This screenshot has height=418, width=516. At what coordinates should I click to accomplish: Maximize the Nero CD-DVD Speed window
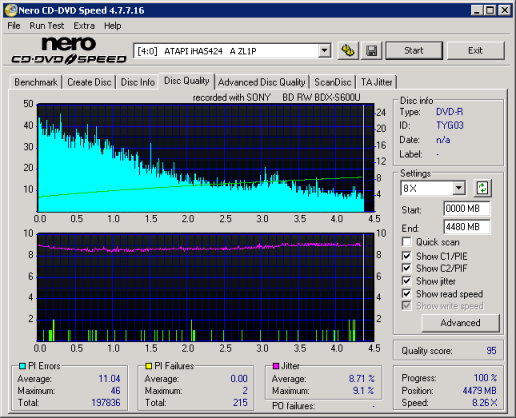point(490,10)
